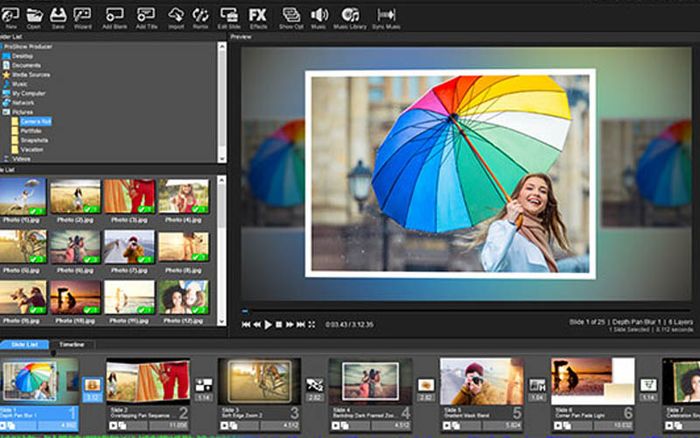Switch to the Slide List tab
Image resolution: width=700 pixels, height=438 pixels.
coord(25,345)
